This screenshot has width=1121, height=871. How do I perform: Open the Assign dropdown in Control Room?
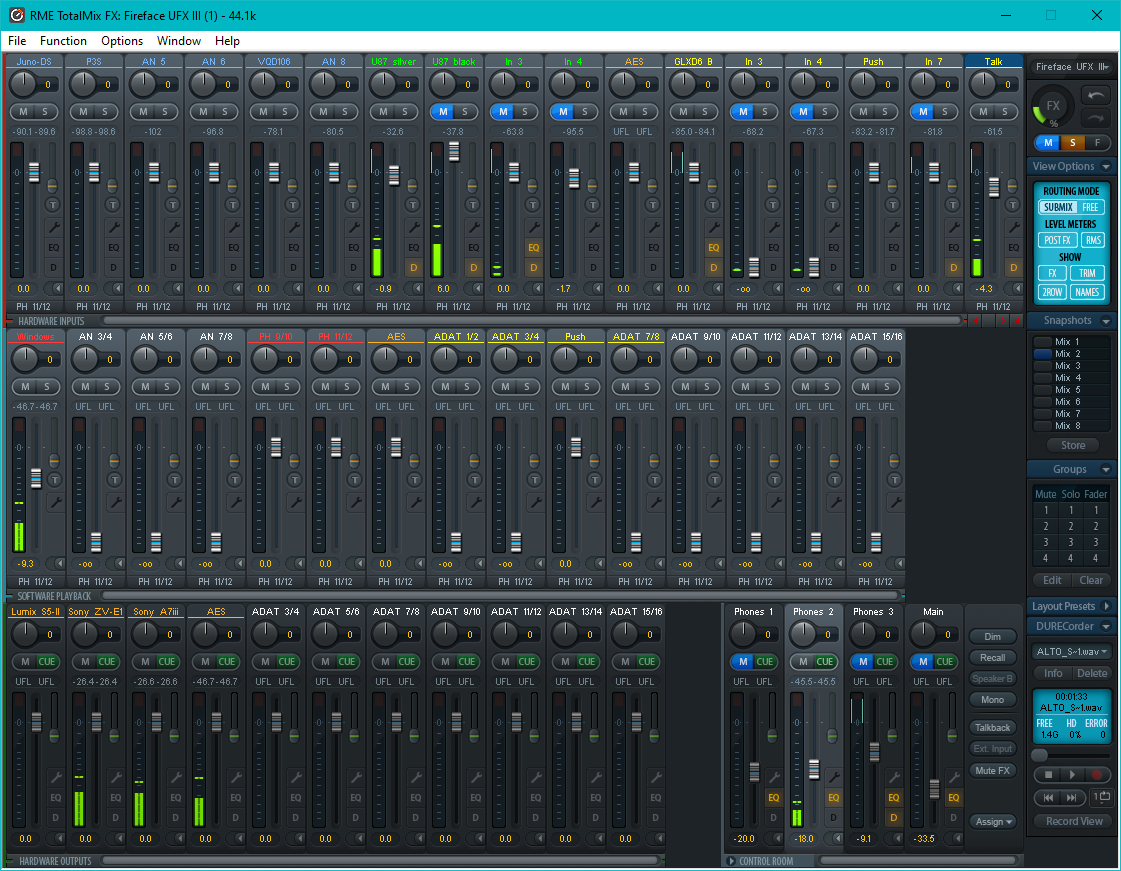click(x=993, y=821)
